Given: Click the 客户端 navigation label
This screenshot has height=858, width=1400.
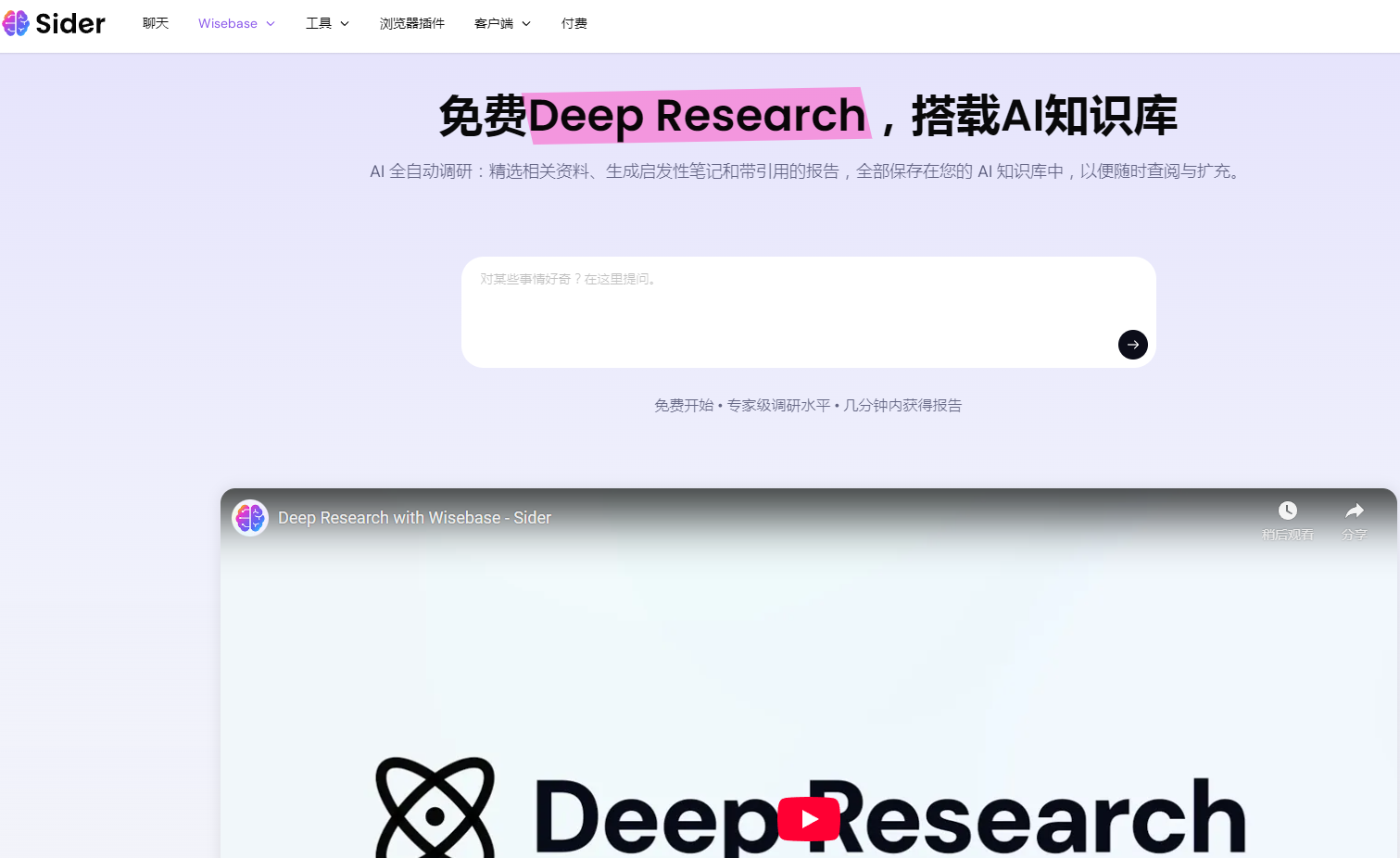Looking at the screenshot, I should tap(493, 23).
